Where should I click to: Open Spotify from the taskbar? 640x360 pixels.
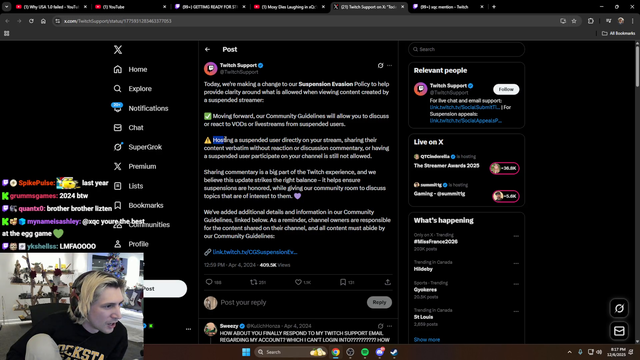[365, 352]
